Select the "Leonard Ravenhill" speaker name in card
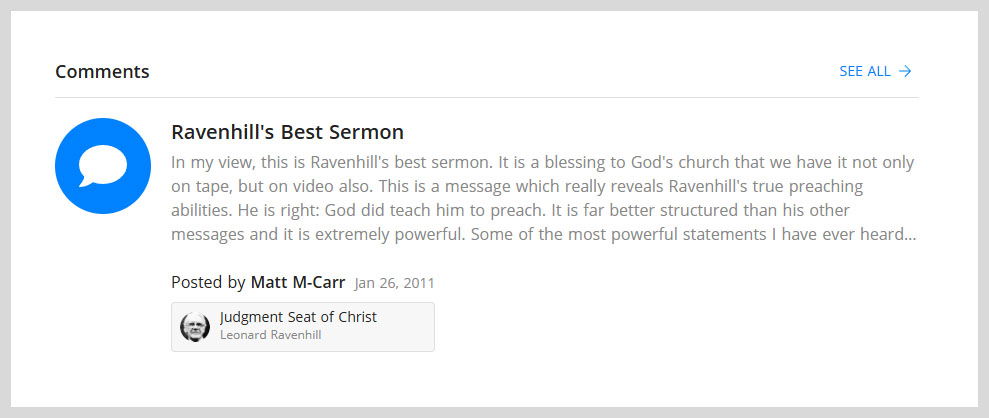Viewport: 989px width, 418px height. 270,335
